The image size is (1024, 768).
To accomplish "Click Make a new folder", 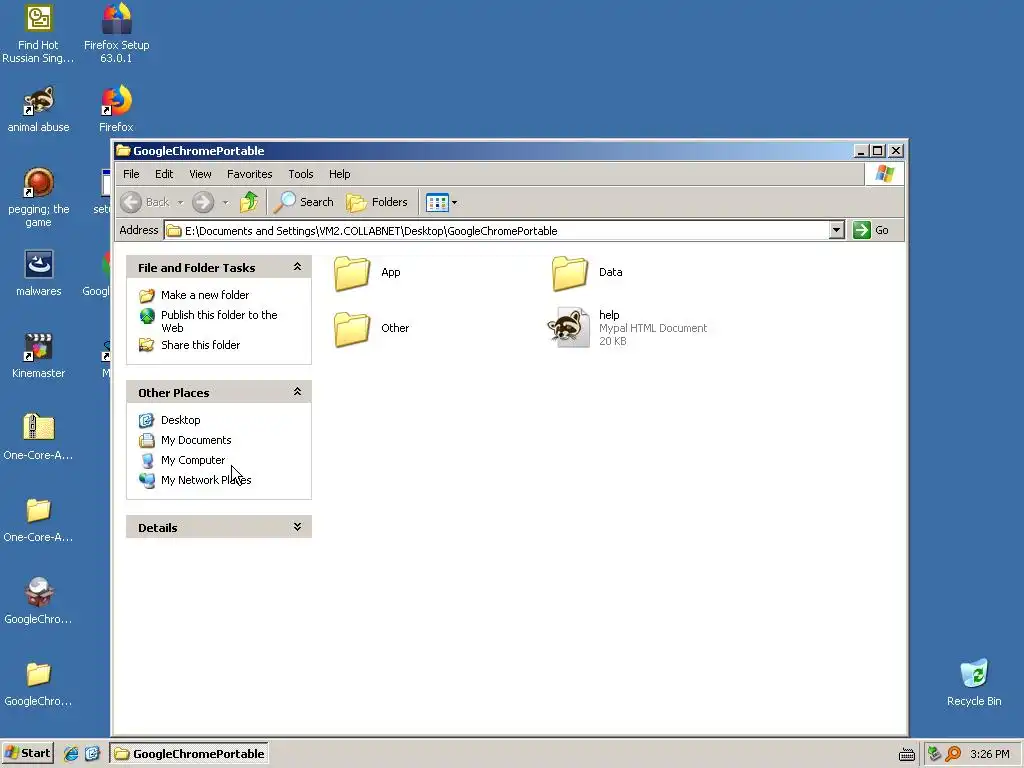I will (x=204, y=295).
